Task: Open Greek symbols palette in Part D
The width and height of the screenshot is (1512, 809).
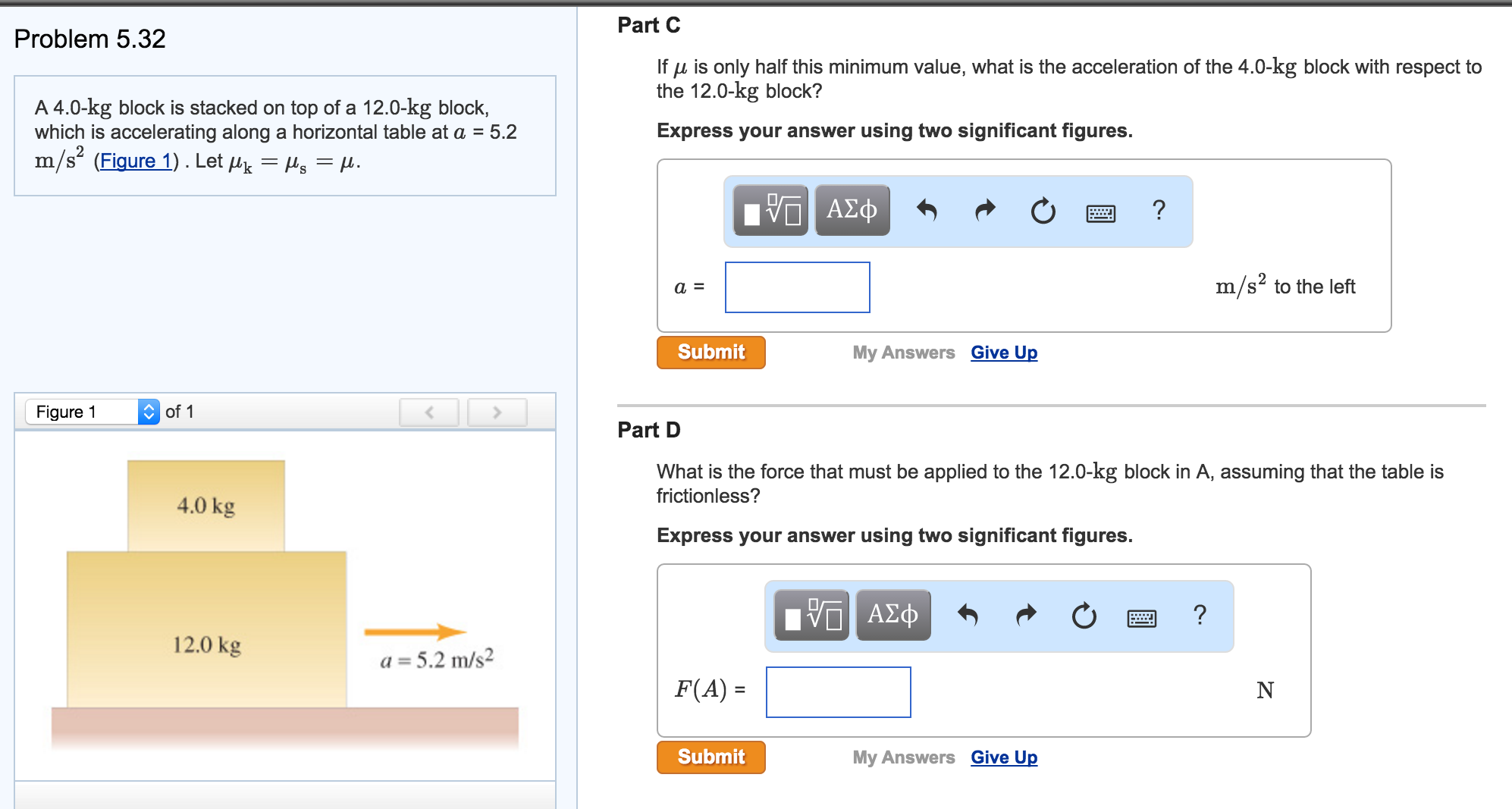Action: tap(893, 615)
